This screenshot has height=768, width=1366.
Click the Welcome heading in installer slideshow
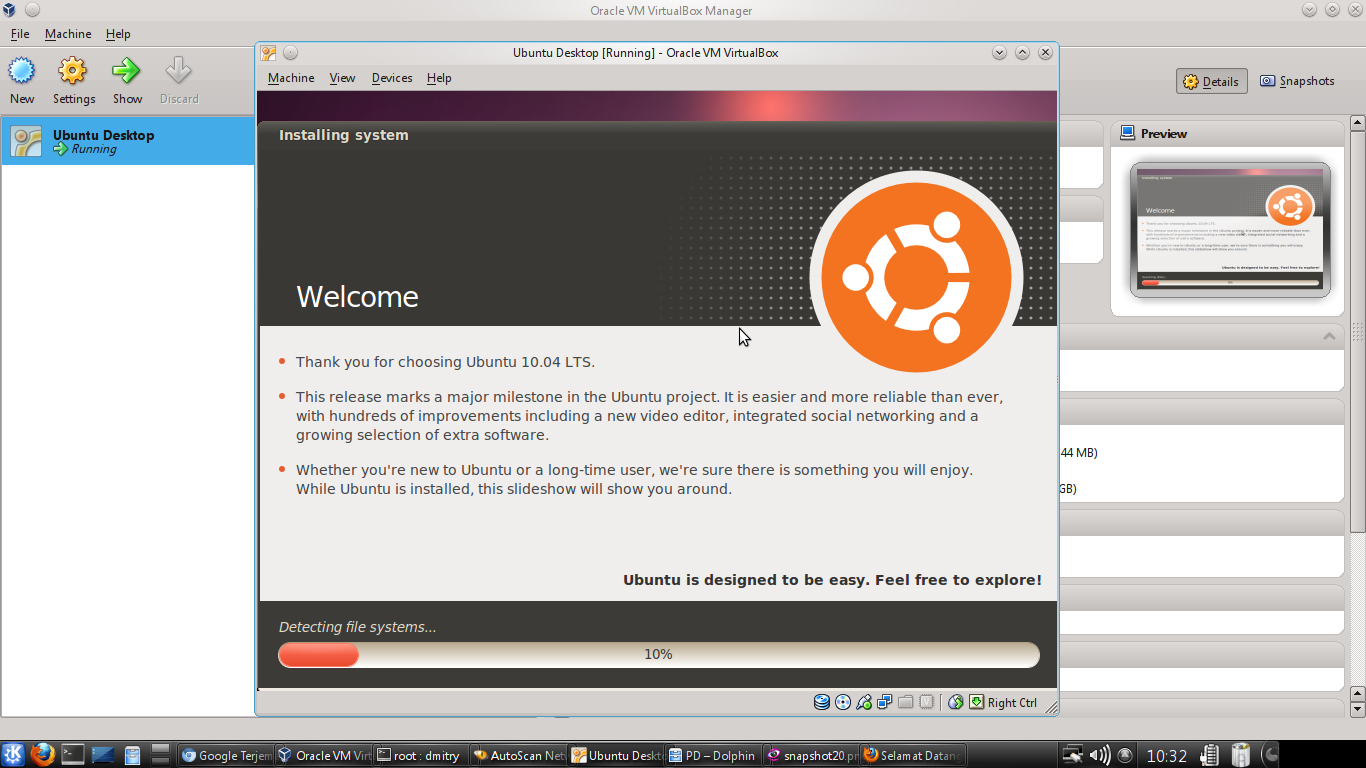point(357,297)
